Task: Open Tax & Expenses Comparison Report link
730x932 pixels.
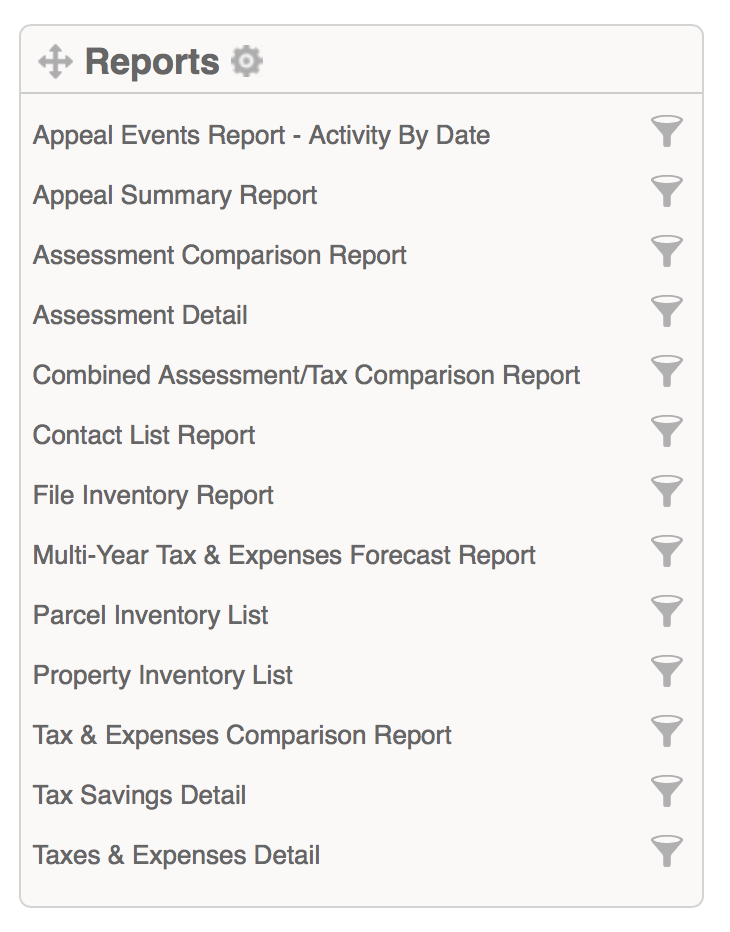Action: 242,736
